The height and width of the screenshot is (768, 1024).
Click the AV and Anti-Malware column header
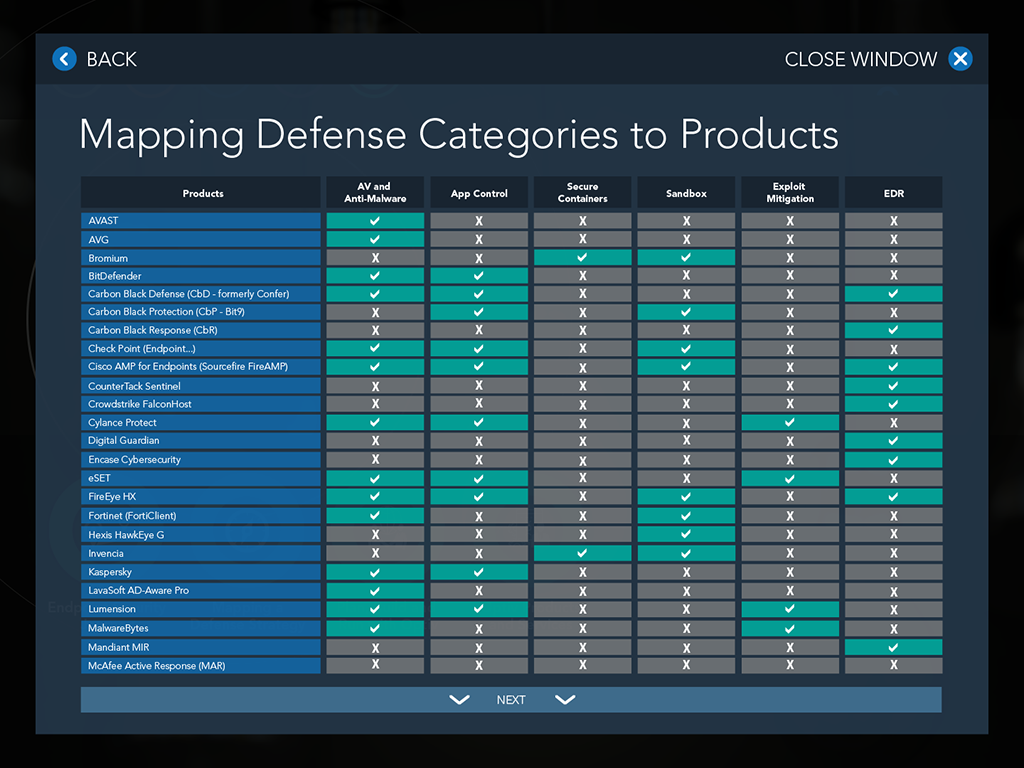375,193
